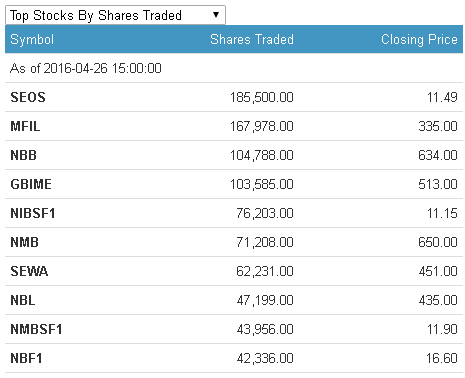Select the NBF1 stock symbol
This screenshot has height=378, width=465.
tap(26, 358)
